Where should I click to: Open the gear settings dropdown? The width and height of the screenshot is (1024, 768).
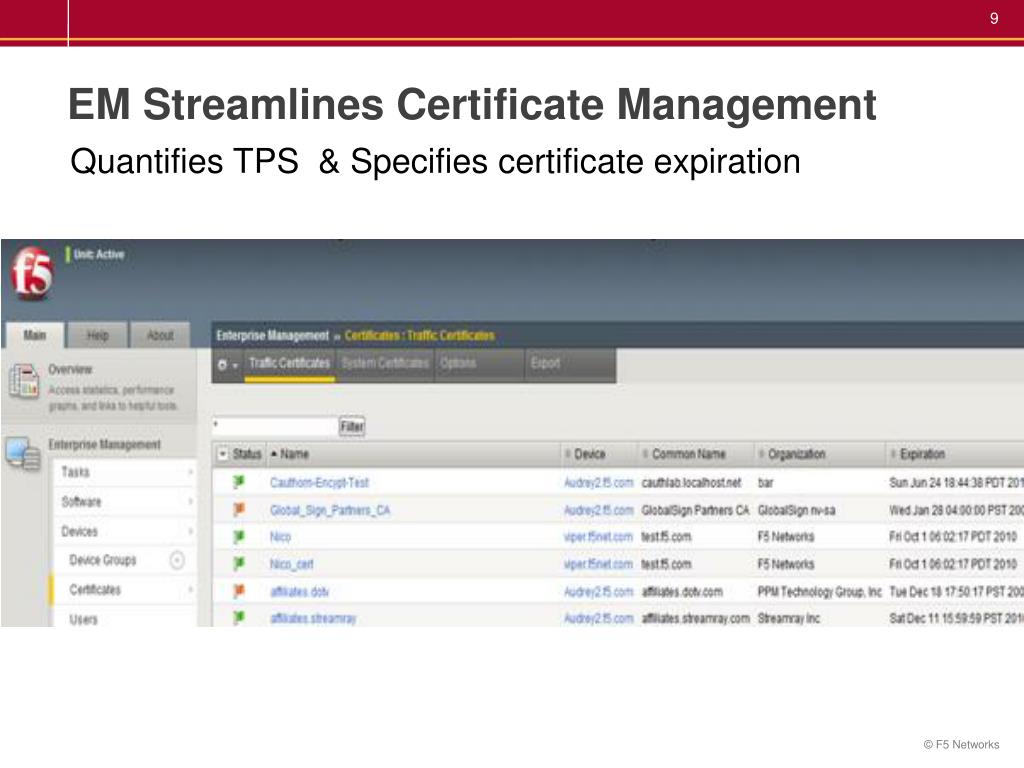[x=227, y=364]
